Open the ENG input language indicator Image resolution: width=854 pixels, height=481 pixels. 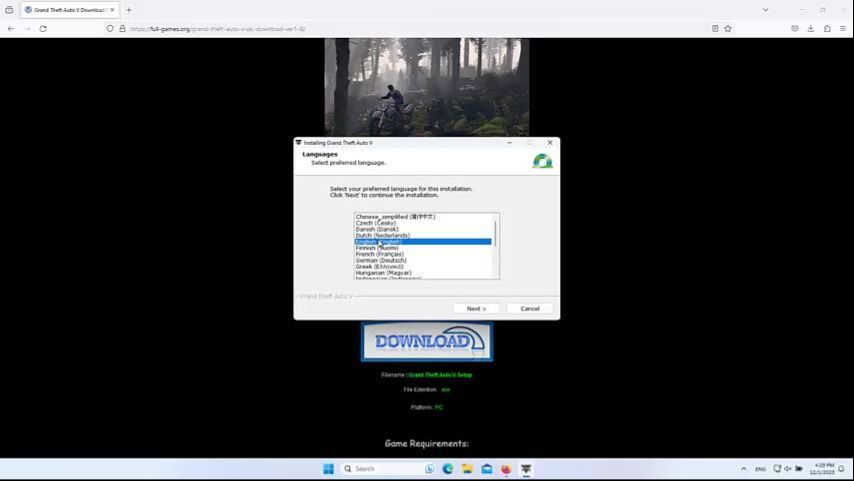point(760,469)
